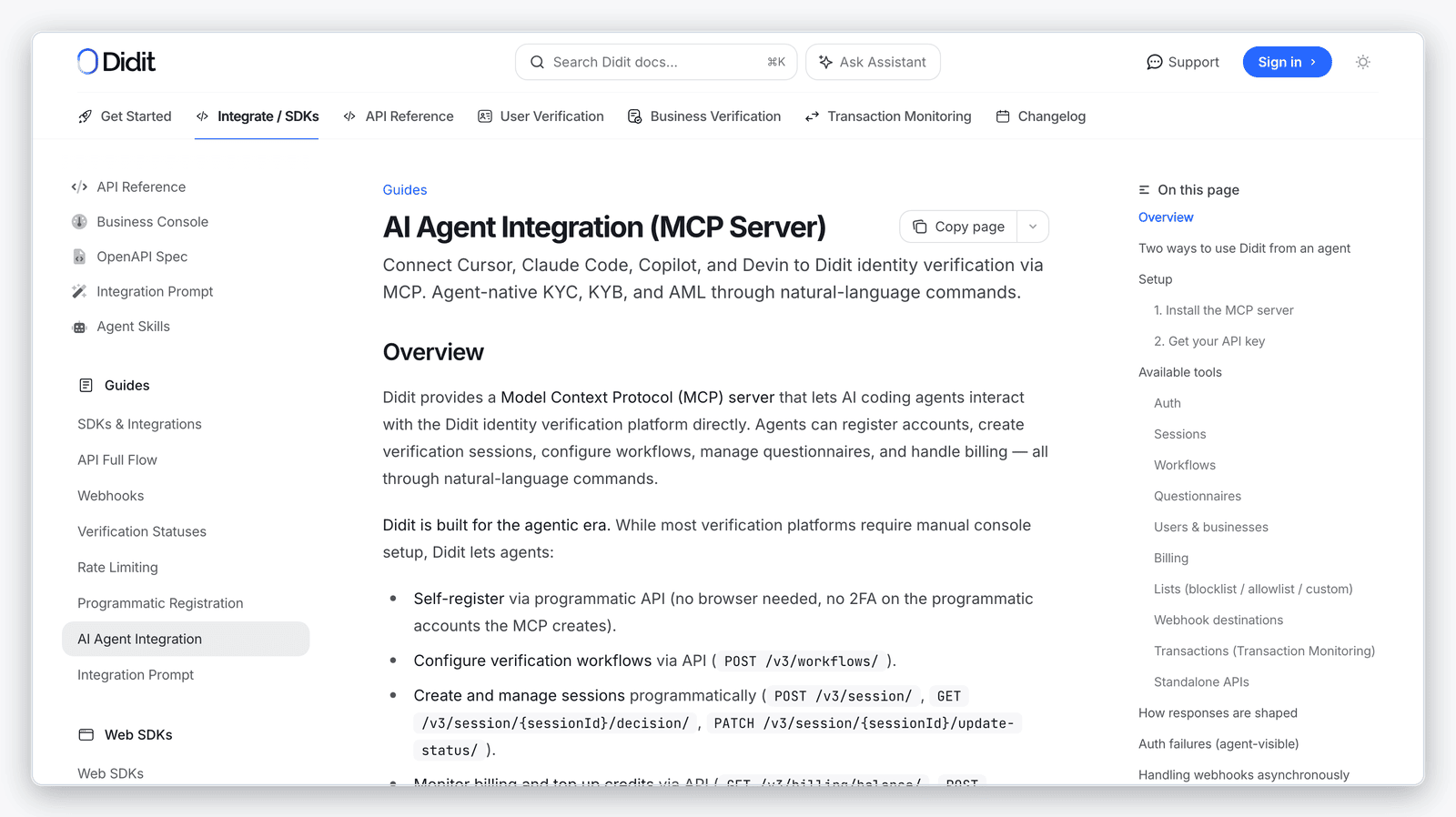Click the Guides section document icon
Image resolution: width=1456 pixels, height=817 pixels.
point(86,386)
